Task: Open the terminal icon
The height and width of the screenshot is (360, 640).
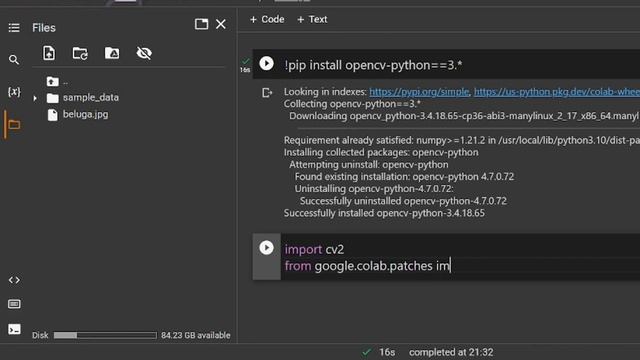Action: click(x=14, y=329)
